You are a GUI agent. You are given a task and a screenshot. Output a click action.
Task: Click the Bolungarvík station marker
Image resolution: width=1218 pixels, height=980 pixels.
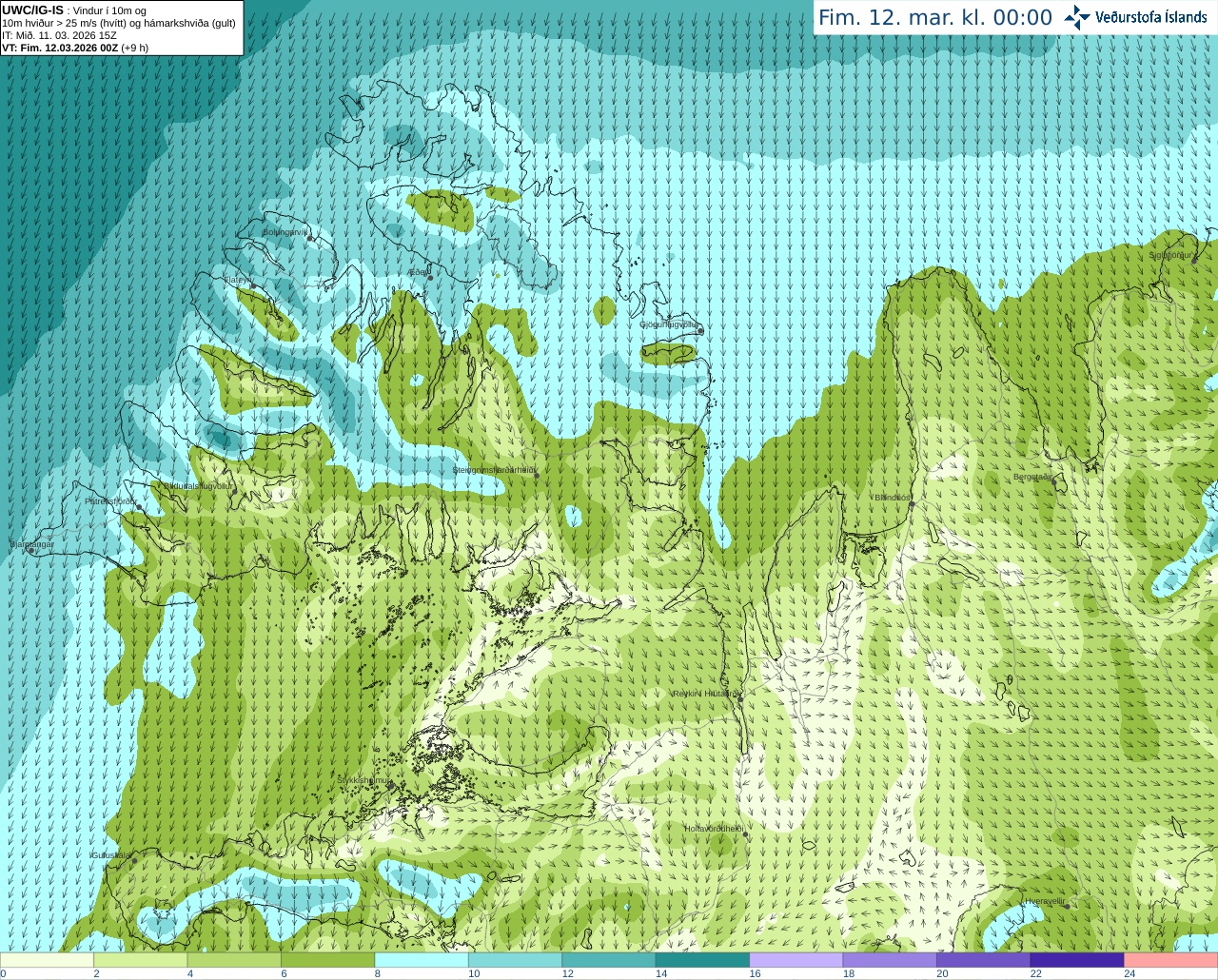310,238
